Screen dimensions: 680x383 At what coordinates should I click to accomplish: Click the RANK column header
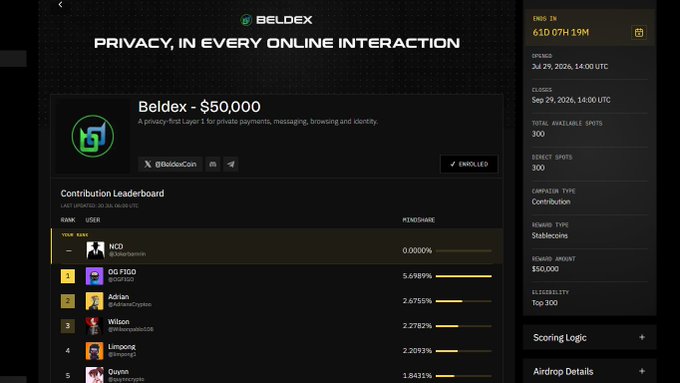68,220
